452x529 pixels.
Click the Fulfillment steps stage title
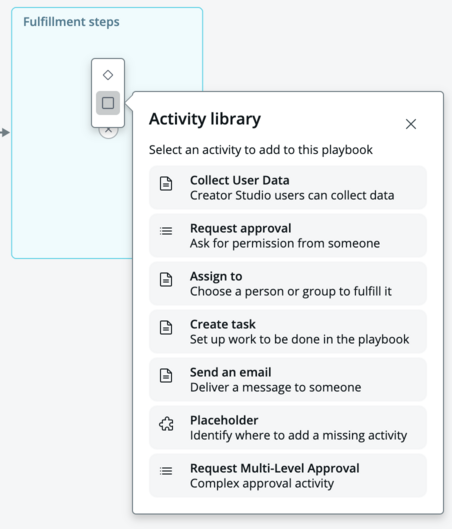(x=71, y=22)
